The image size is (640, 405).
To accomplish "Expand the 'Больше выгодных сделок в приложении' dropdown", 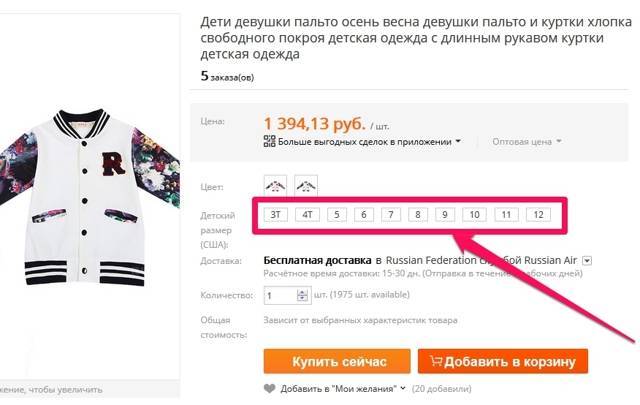I will [x=458, y=141].
